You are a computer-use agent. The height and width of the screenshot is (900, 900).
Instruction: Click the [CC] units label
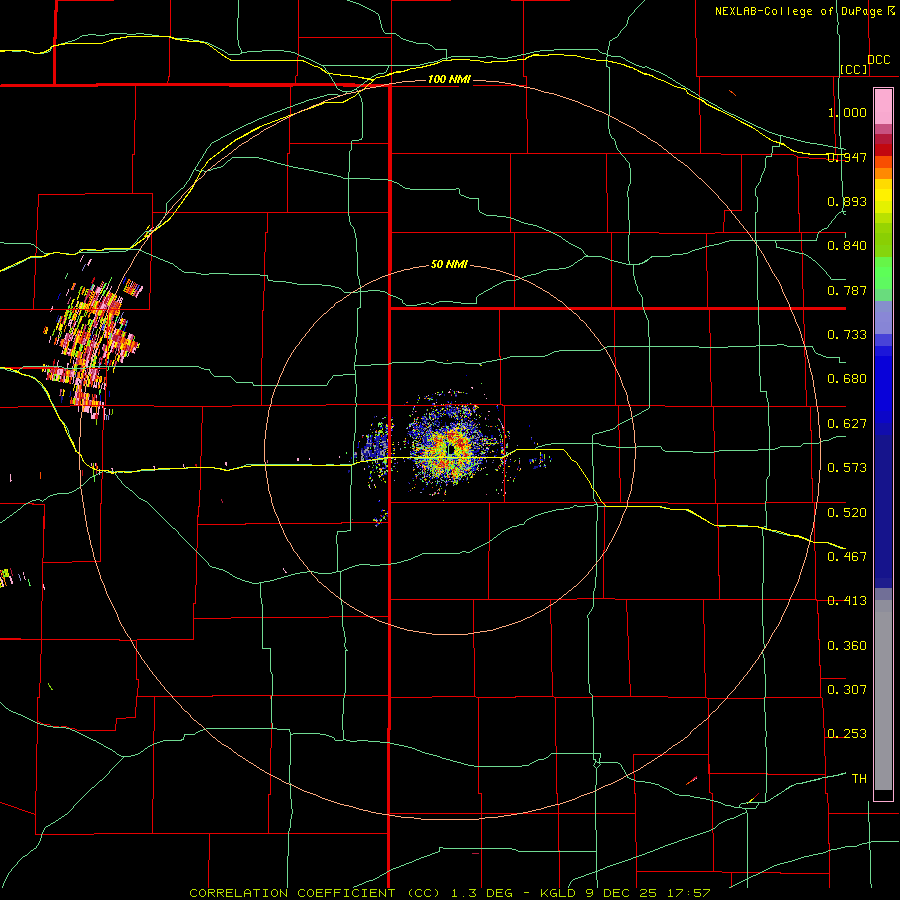pyautogui.click(x=854, y=69)
